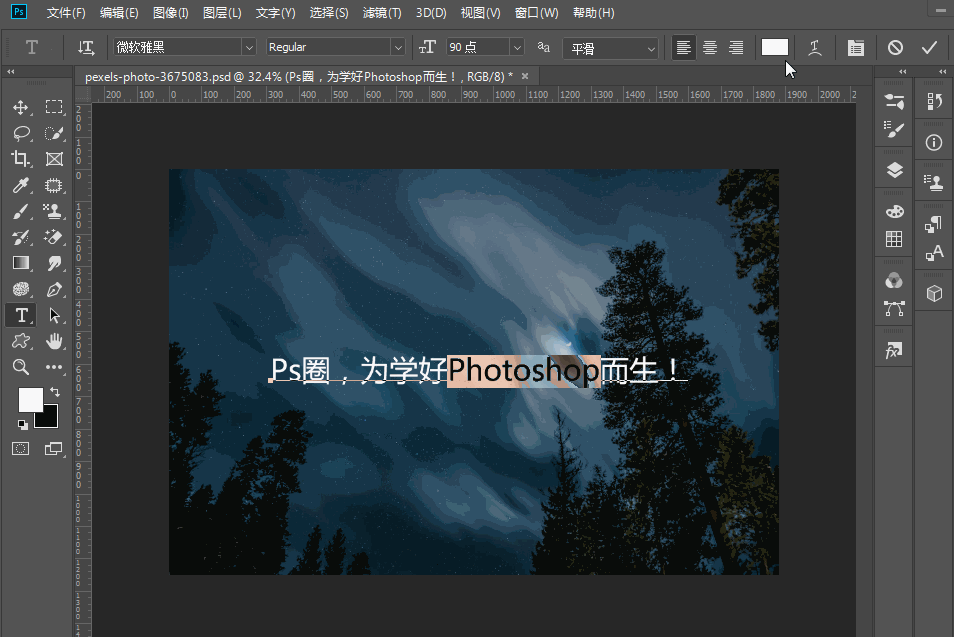This screenshot has width=954, height=637.
Task: Select the Sponge tool
Action: [x=21, y=289]
